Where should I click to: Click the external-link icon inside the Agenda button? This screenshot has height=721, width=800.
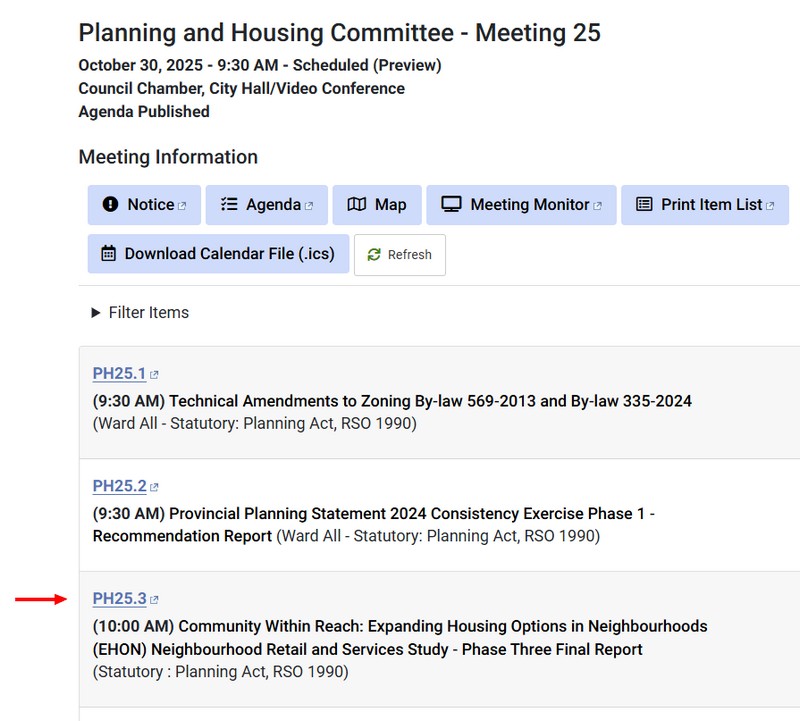pyautogui.click(x=309, y=206)
